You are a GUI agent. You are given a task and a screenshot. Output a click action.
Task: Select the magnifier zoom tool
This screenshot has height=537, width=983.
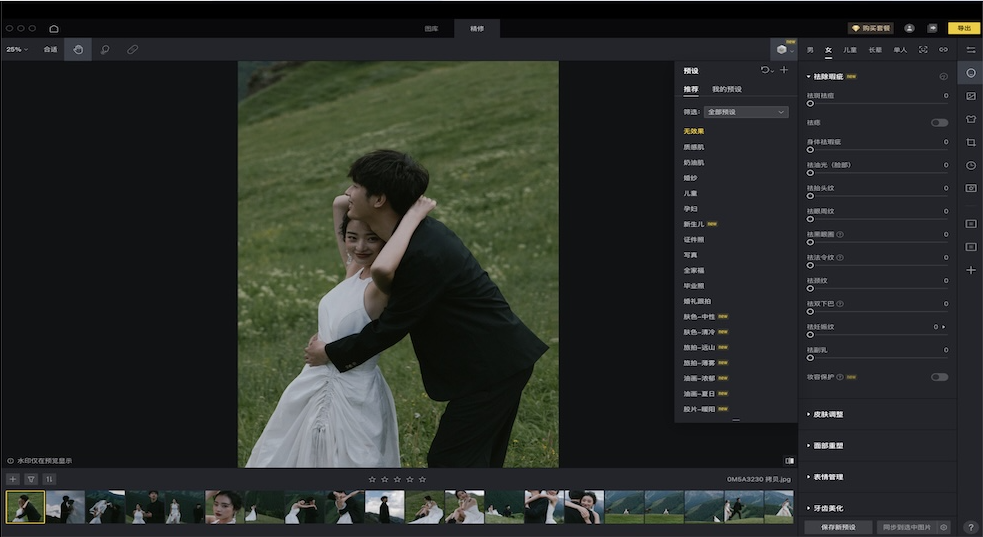105,50
